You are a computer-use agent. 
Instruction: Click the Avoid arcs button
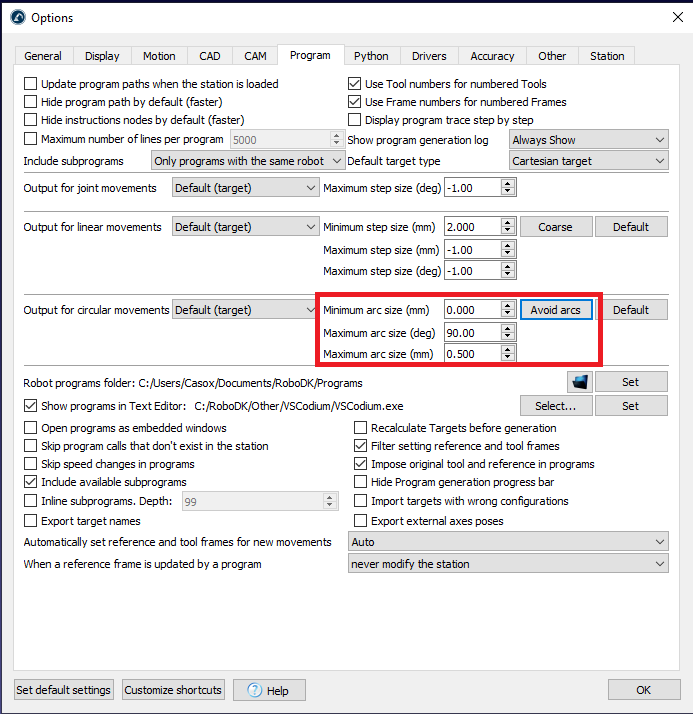click(x=555, y=310)
